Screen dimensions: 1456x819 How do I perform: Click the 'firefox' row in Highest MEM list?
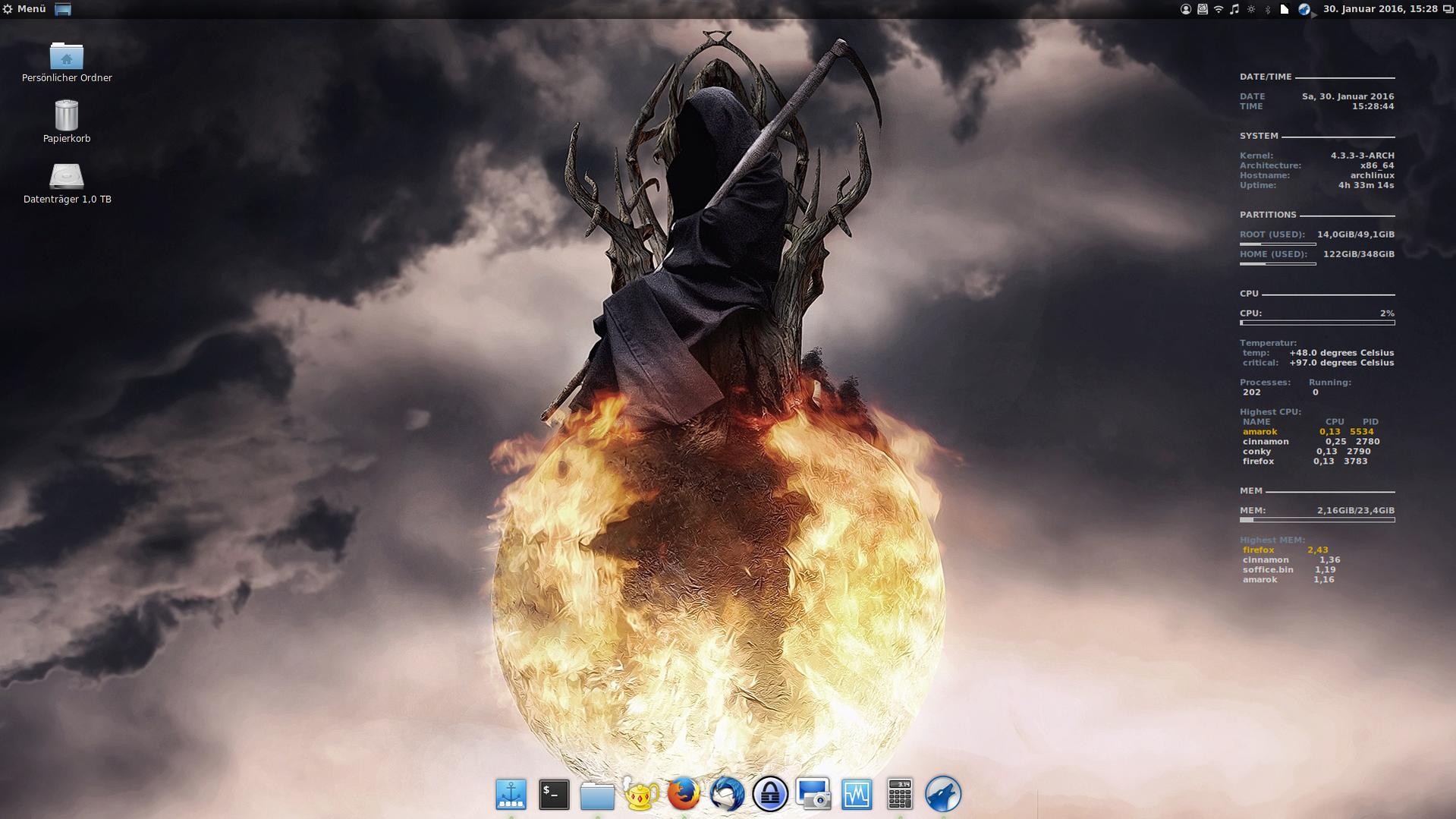click(x=1285, y=550)
